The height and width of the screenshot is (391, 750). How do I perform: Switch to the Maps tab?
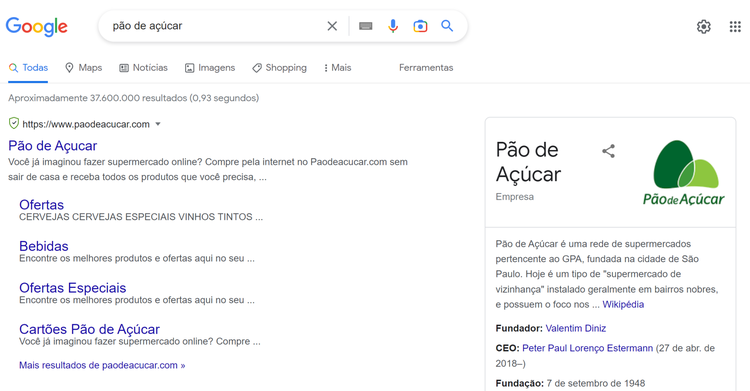(x=84, y=67)
